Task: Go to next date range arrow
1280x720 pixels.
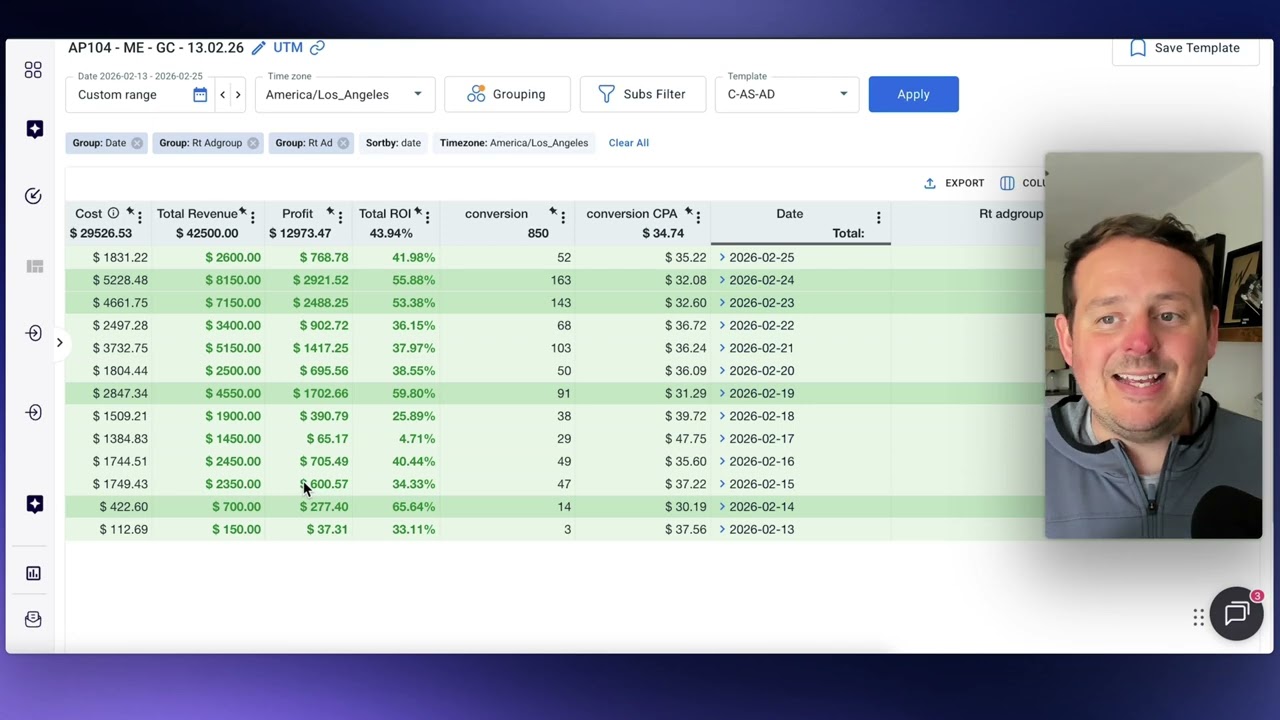Action: tap(238, 95)
